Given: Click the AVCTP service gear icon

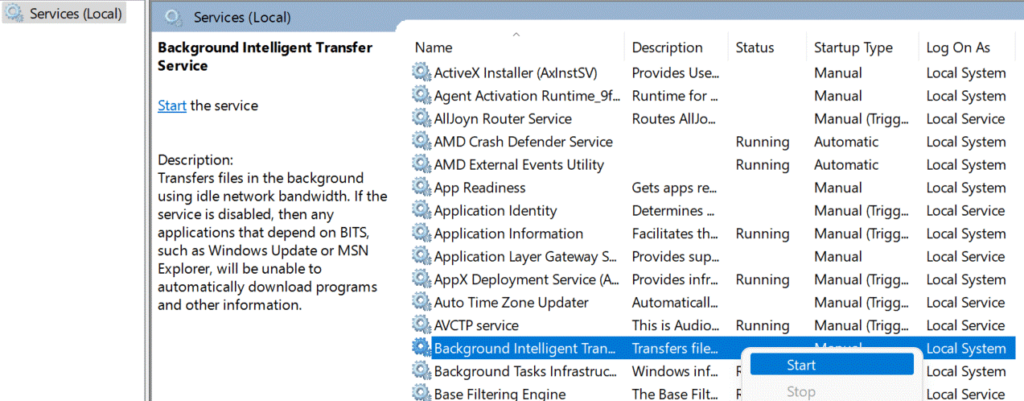Looking at the screenshot, I should coord(422,325).
